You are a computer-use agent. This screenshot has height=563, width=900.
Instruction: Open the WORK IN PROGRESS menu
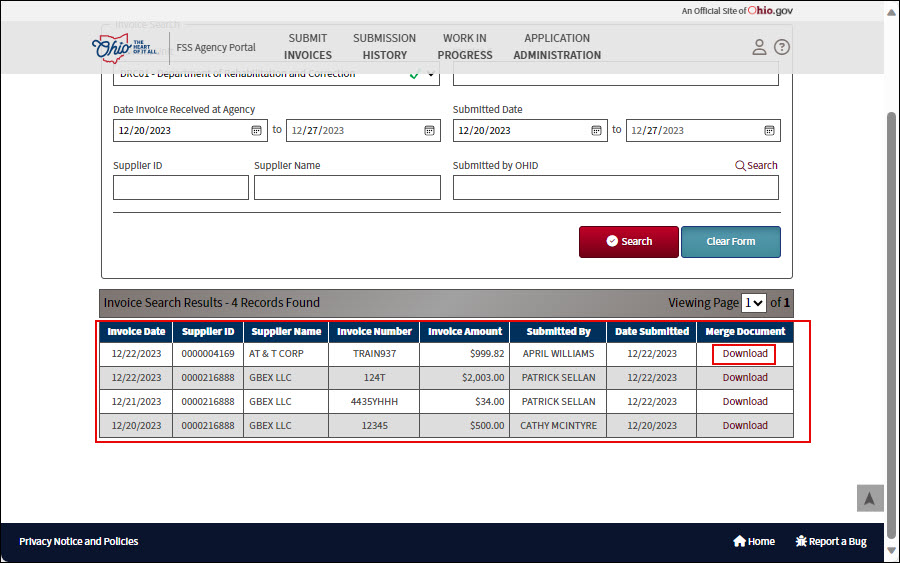[465, 46]
